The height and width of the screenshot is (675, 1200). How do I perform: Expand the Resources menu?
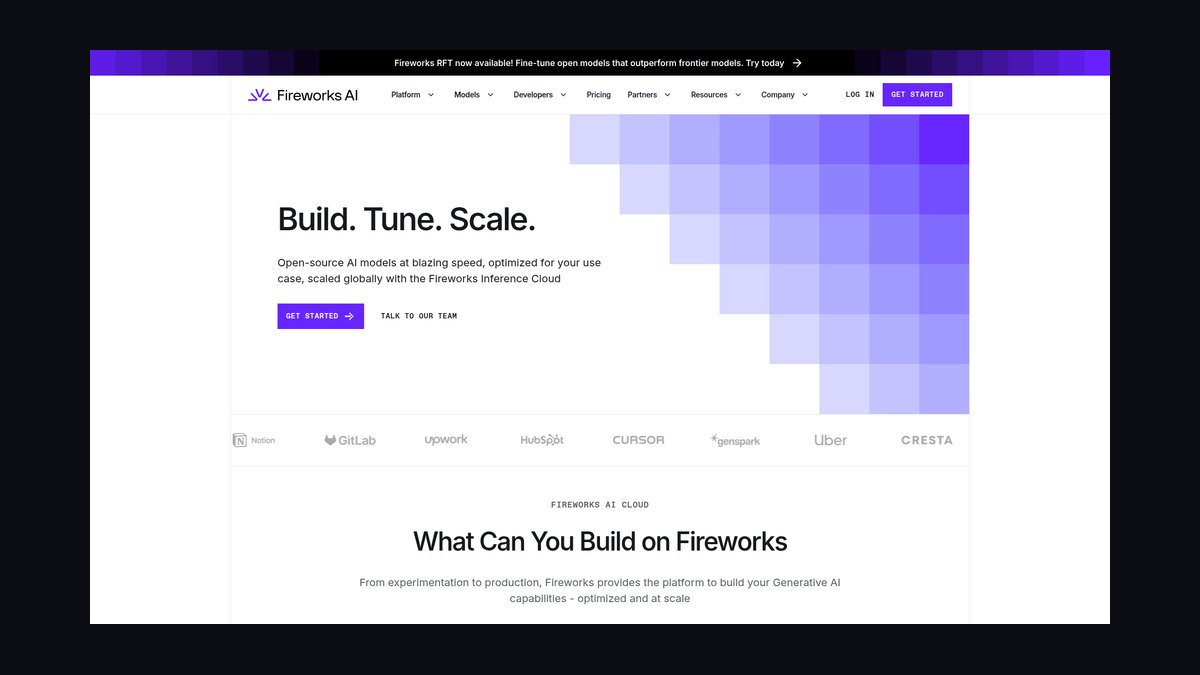pyautogui.click(x=716, y=95)
